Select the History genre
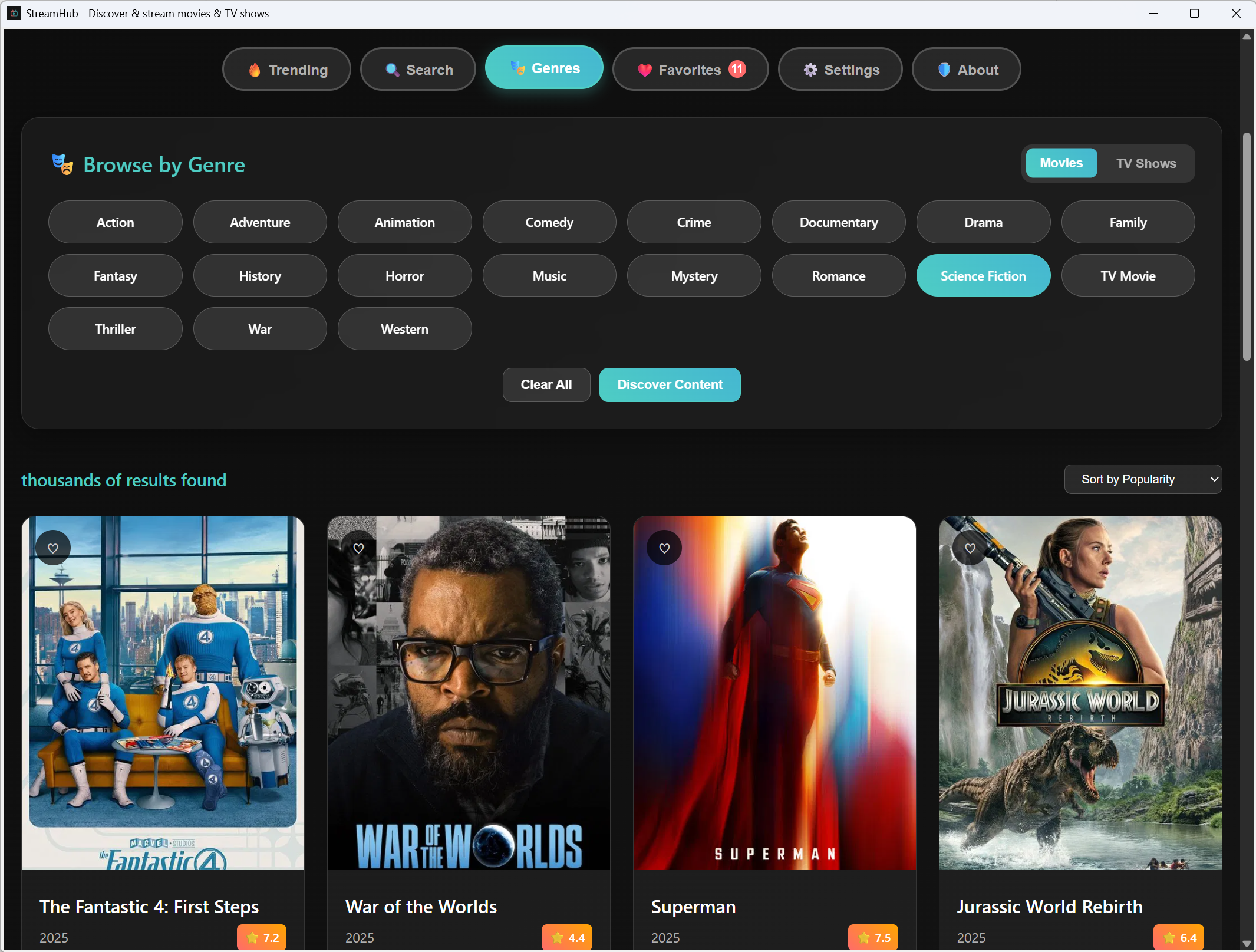 point(260,276)
